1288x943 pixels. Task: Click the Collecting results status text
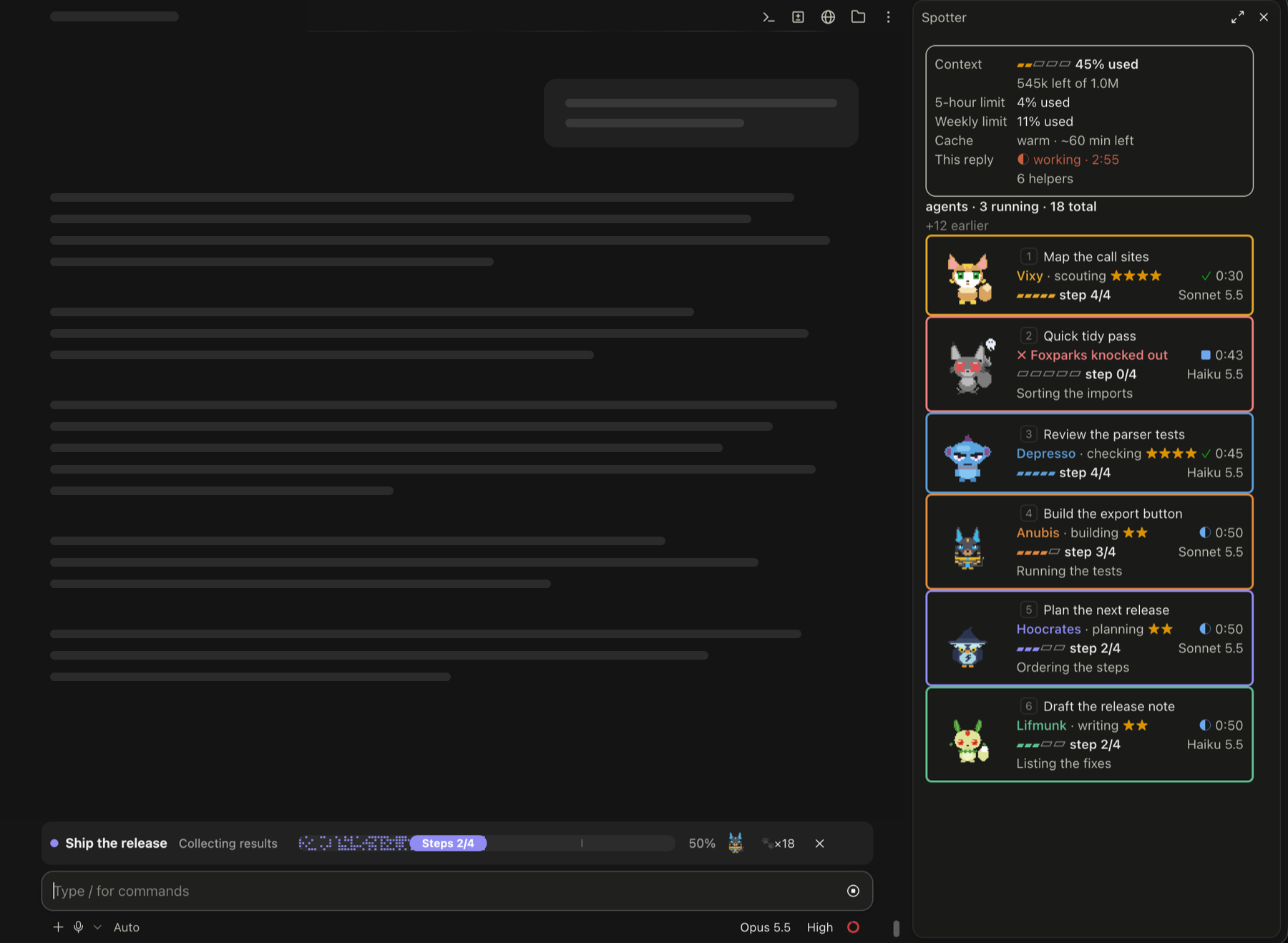228,844
